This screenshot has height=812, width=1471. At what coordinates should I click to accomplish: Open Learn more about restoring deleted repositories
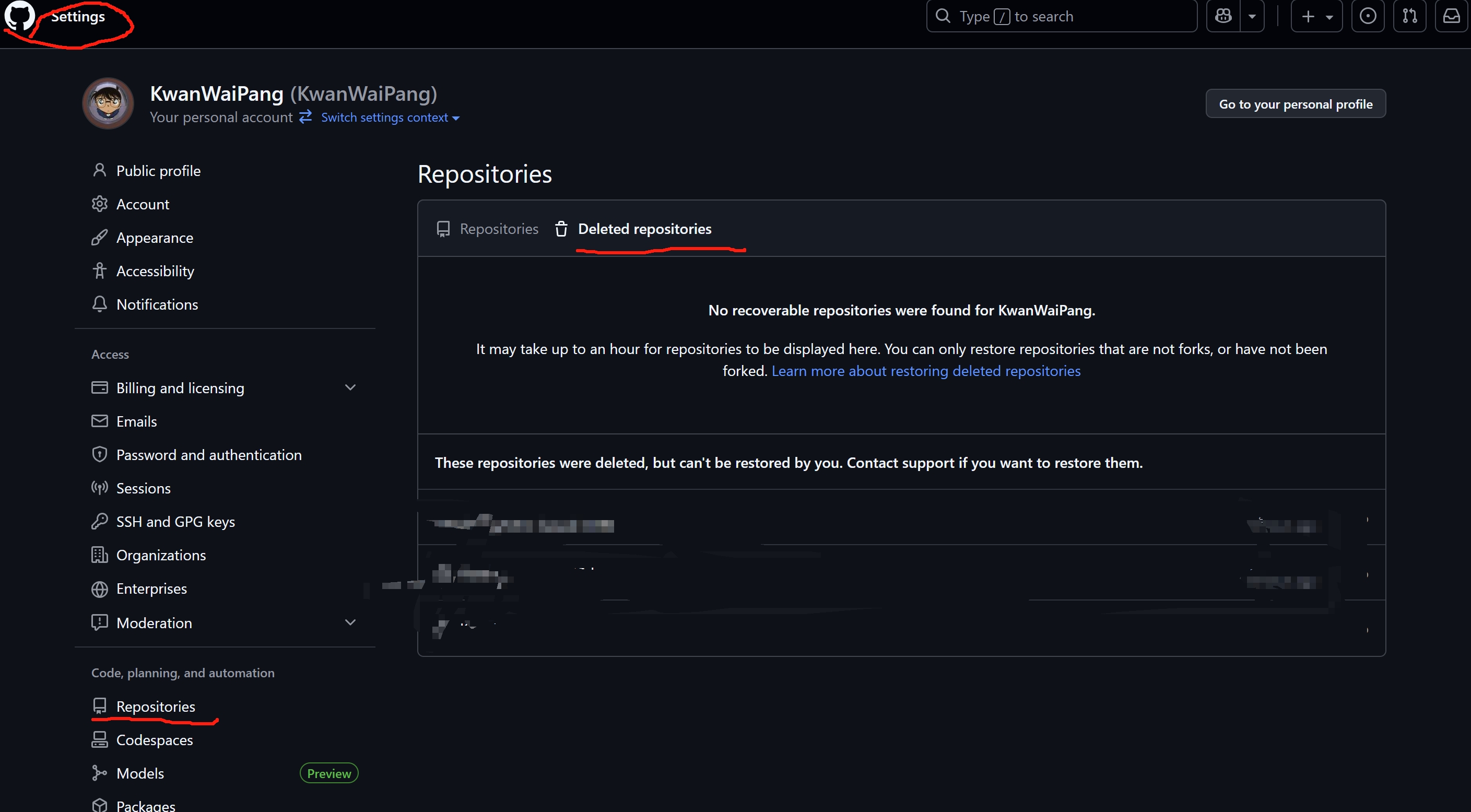coord(926,371)
